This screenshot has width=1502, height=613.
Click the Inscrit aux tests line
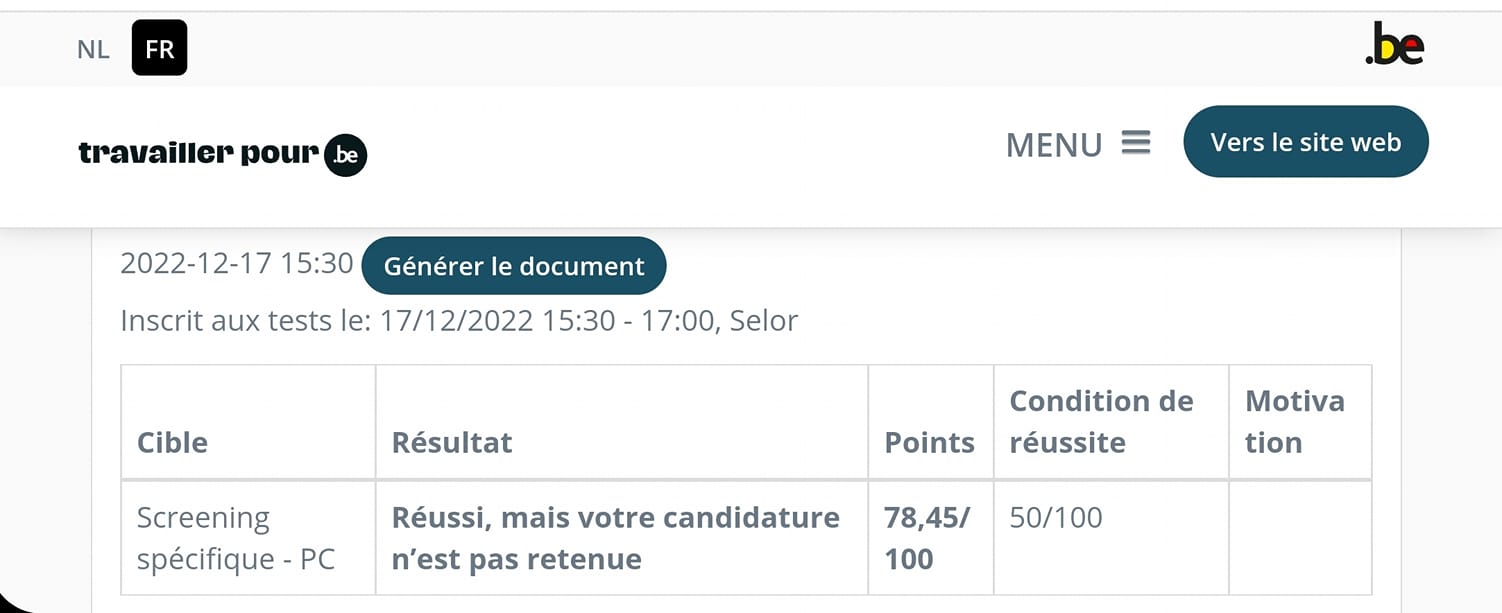tap(458, 321)
